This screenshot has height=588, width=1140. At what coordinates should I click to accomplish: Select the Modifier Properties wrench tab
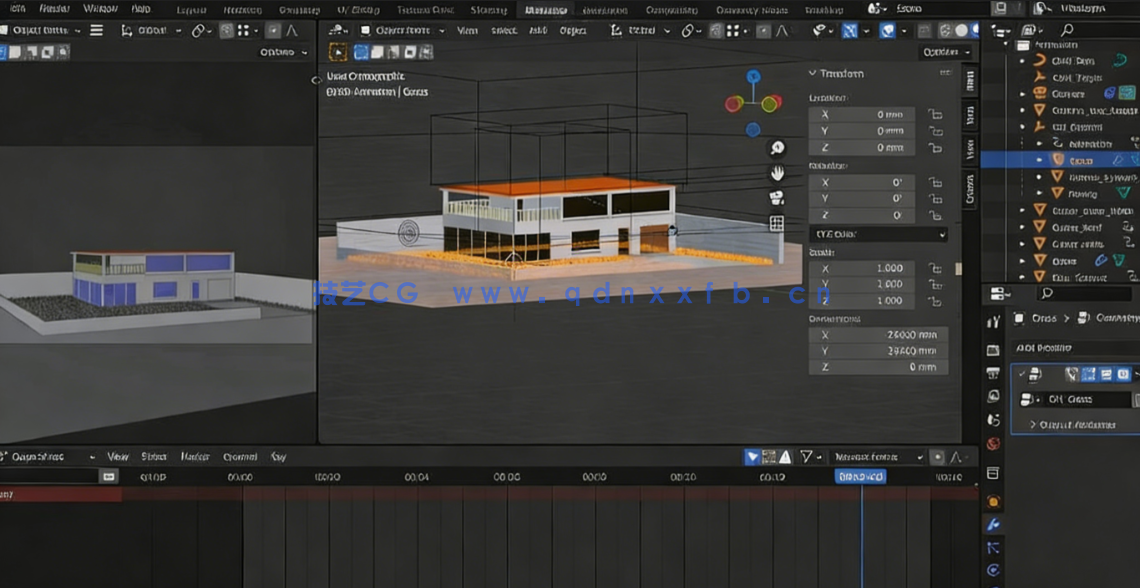992,523
